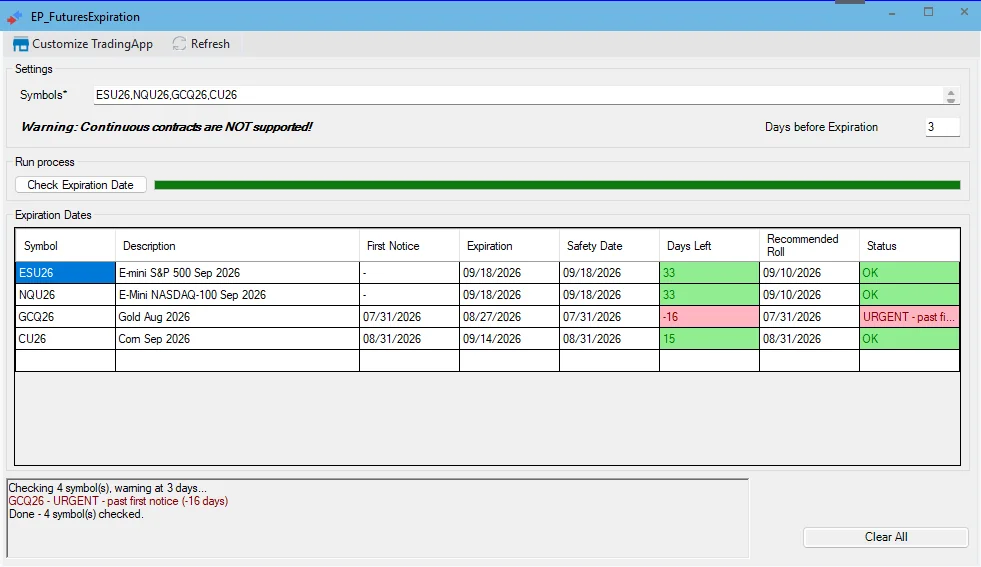Click the Symbols field spinner arrows
Viewport: 981px width, 567px height.
coord(951,96)
